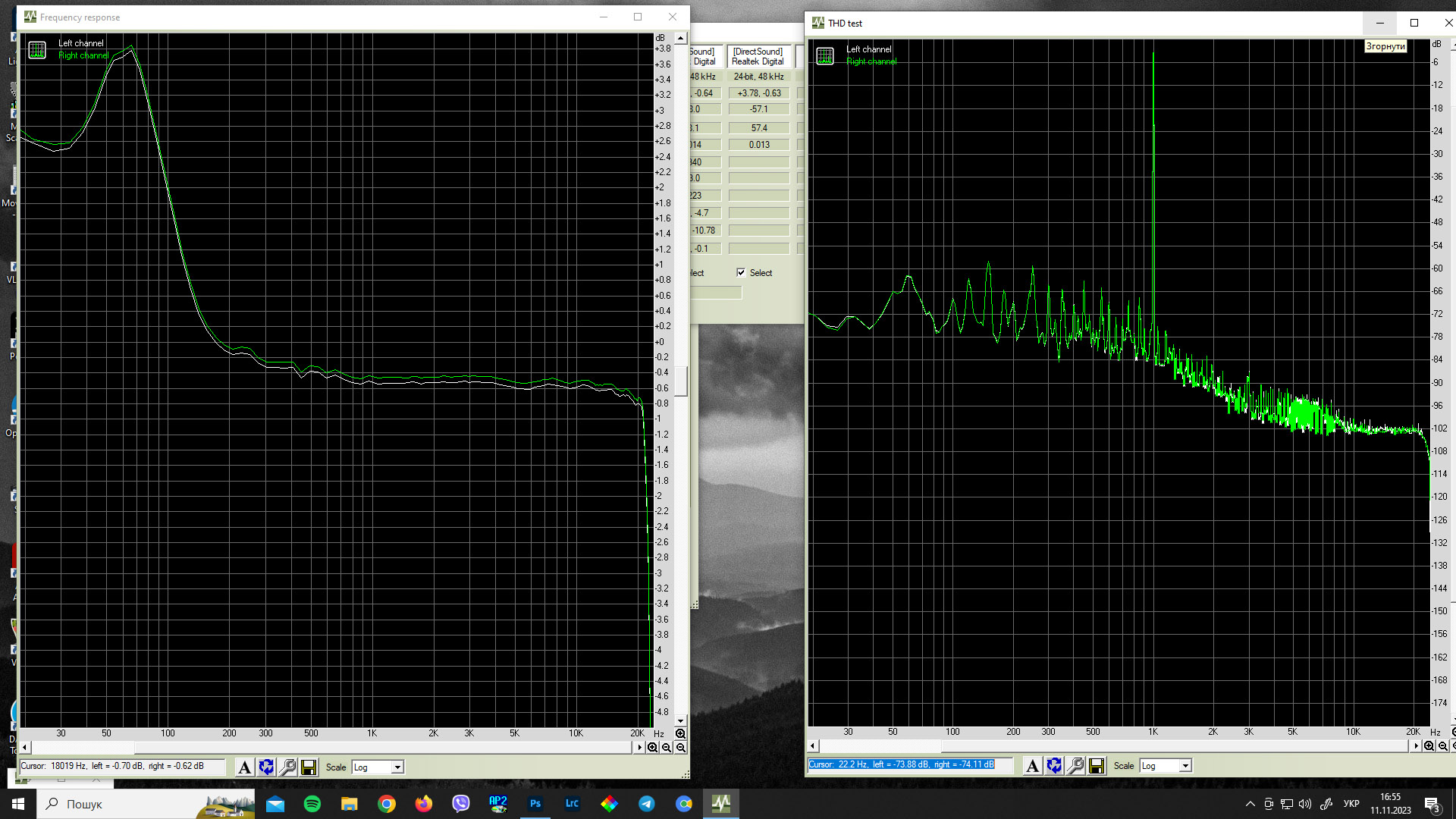Viewport: 1456px width, 819px height.
Task: Click swap-channels icon in THD test toolbar
Action: (x=1054, y=766)
